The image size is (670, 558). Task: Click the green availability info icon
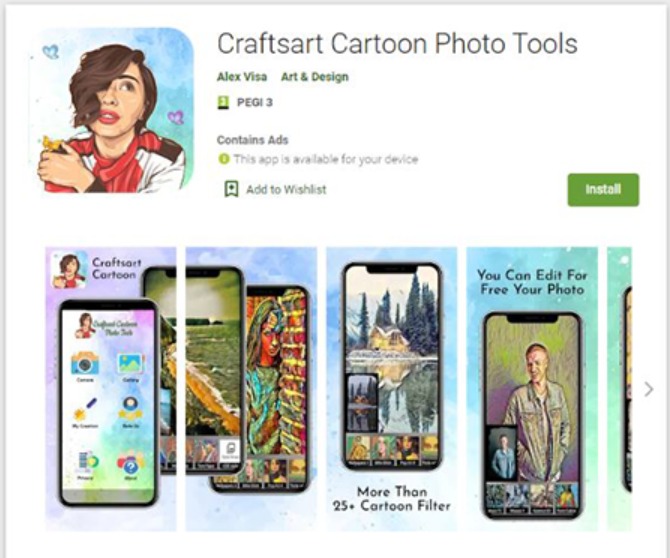223,159
